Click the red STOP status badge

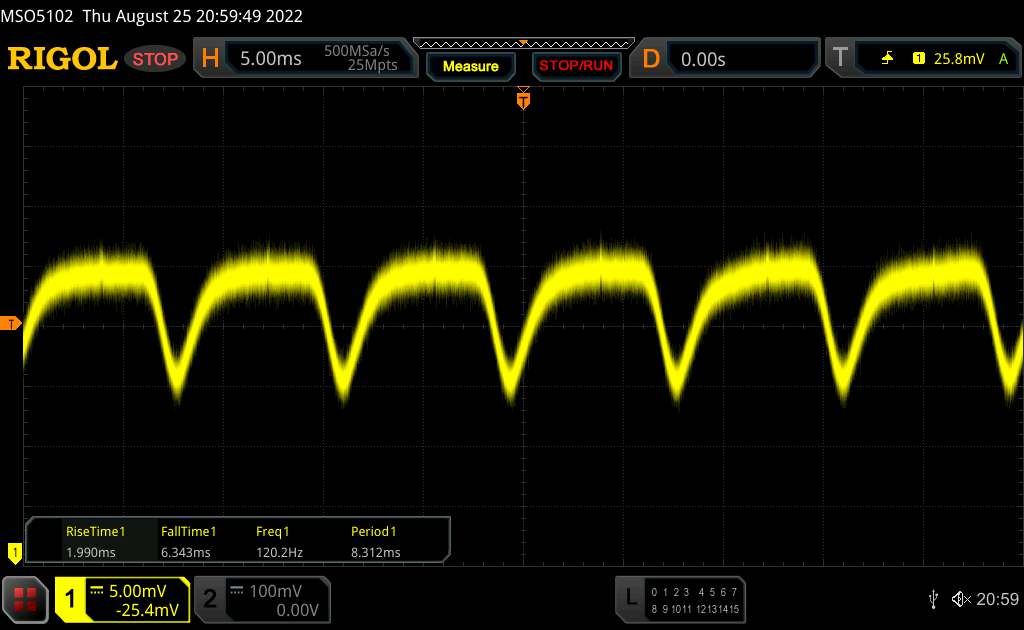coord(156,59)
